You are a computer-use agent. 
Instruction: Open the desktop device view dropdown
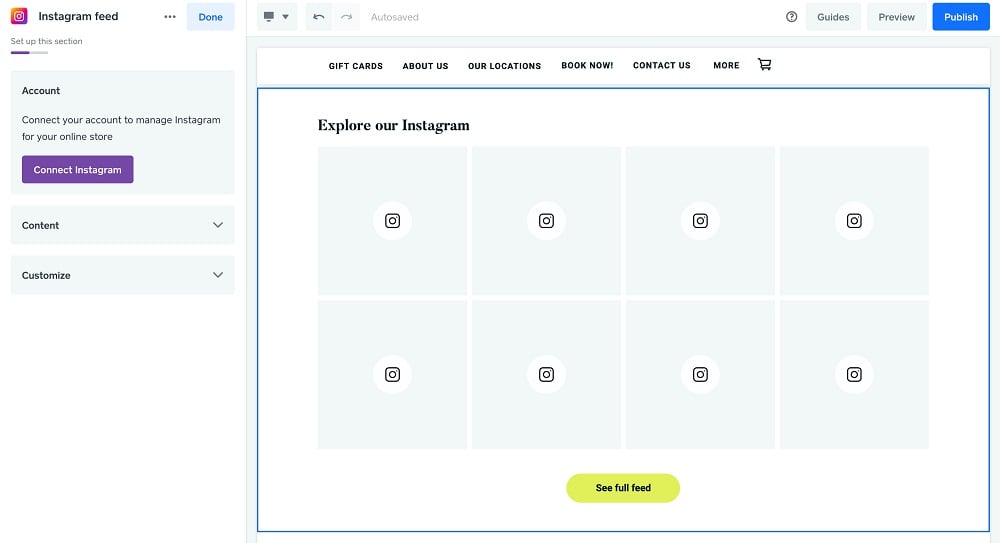(277, 17)
